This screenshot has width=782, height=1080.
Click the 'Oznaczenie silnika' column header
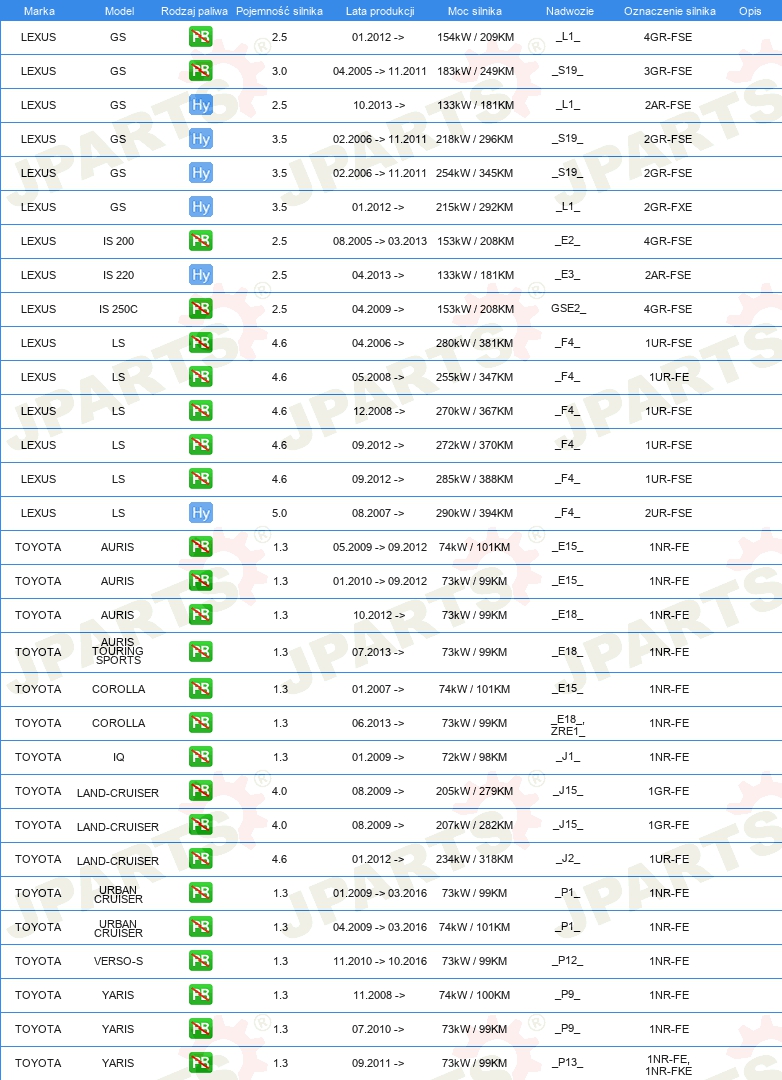click(x=670, y=11)
